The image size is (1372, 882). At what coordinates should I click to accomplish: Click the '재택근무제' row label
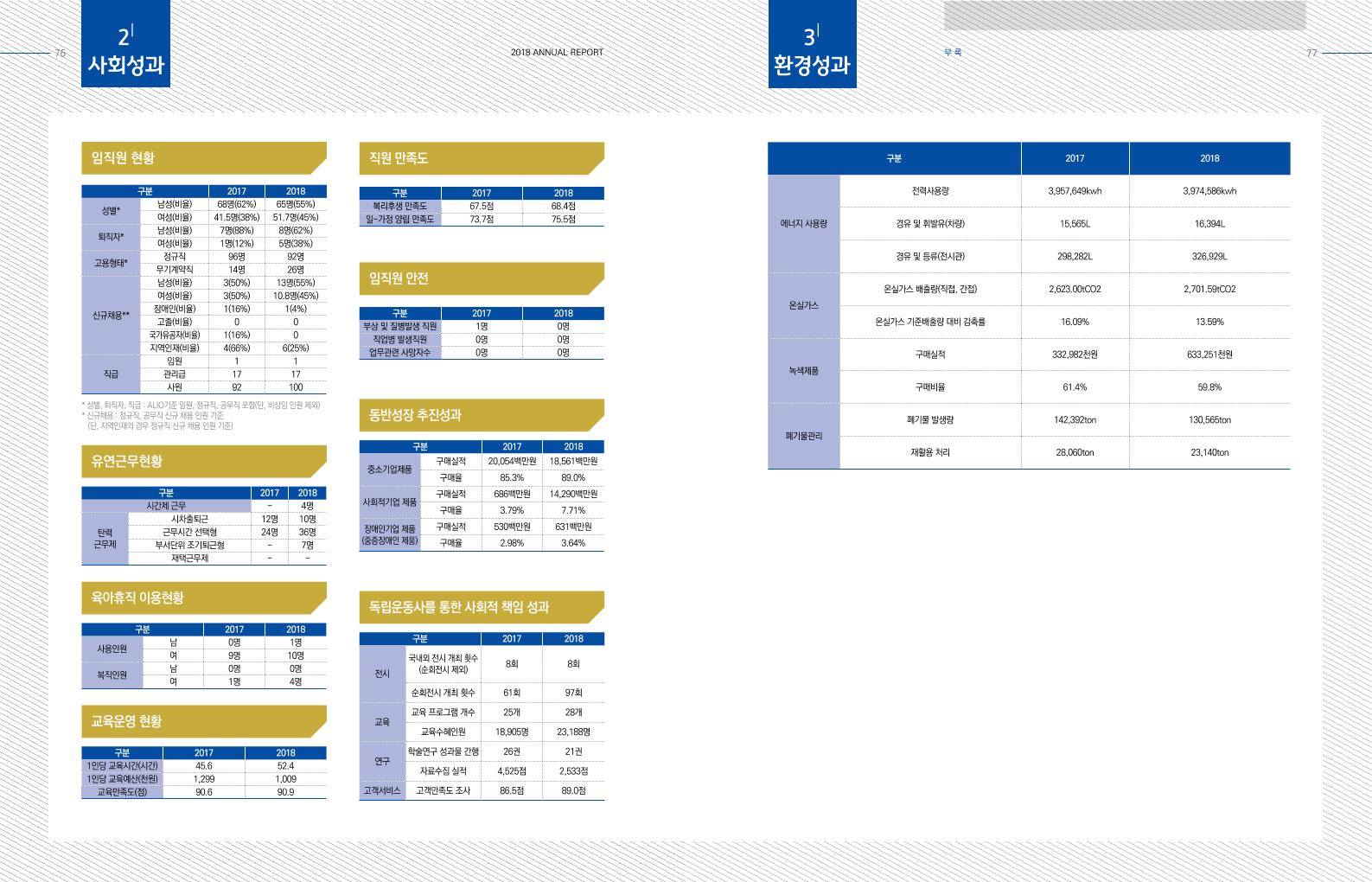pyautogui.click(x=189, y=559)
